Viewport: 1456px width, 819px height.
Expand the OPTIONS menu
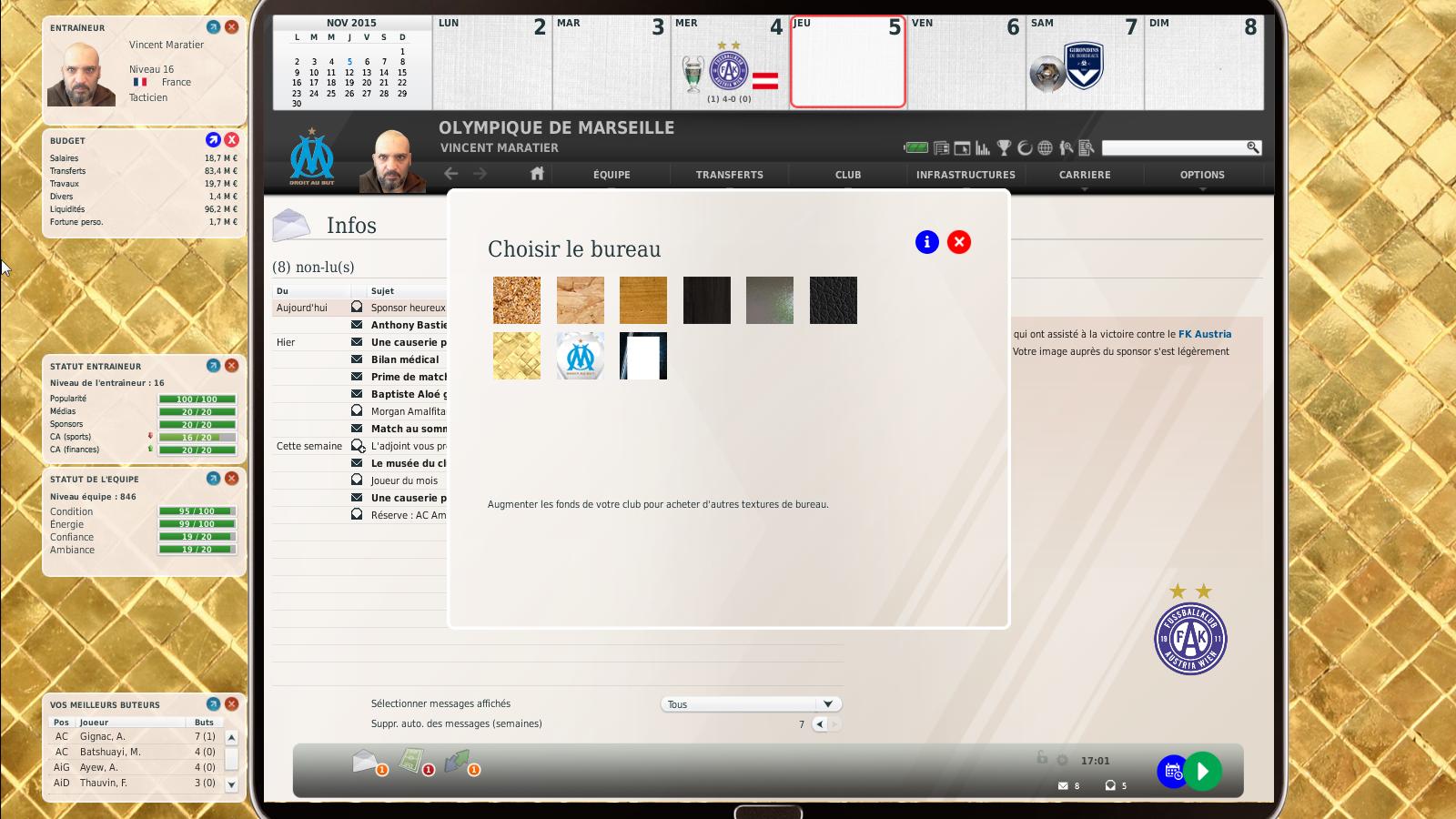pyautogui.click(x=1203, y=175)
